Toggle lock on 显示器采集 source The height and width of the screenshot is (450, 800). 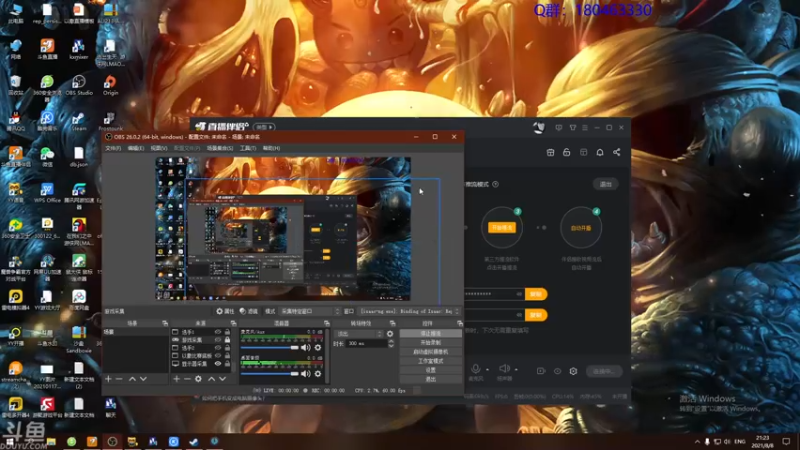[x=227, y=364]
